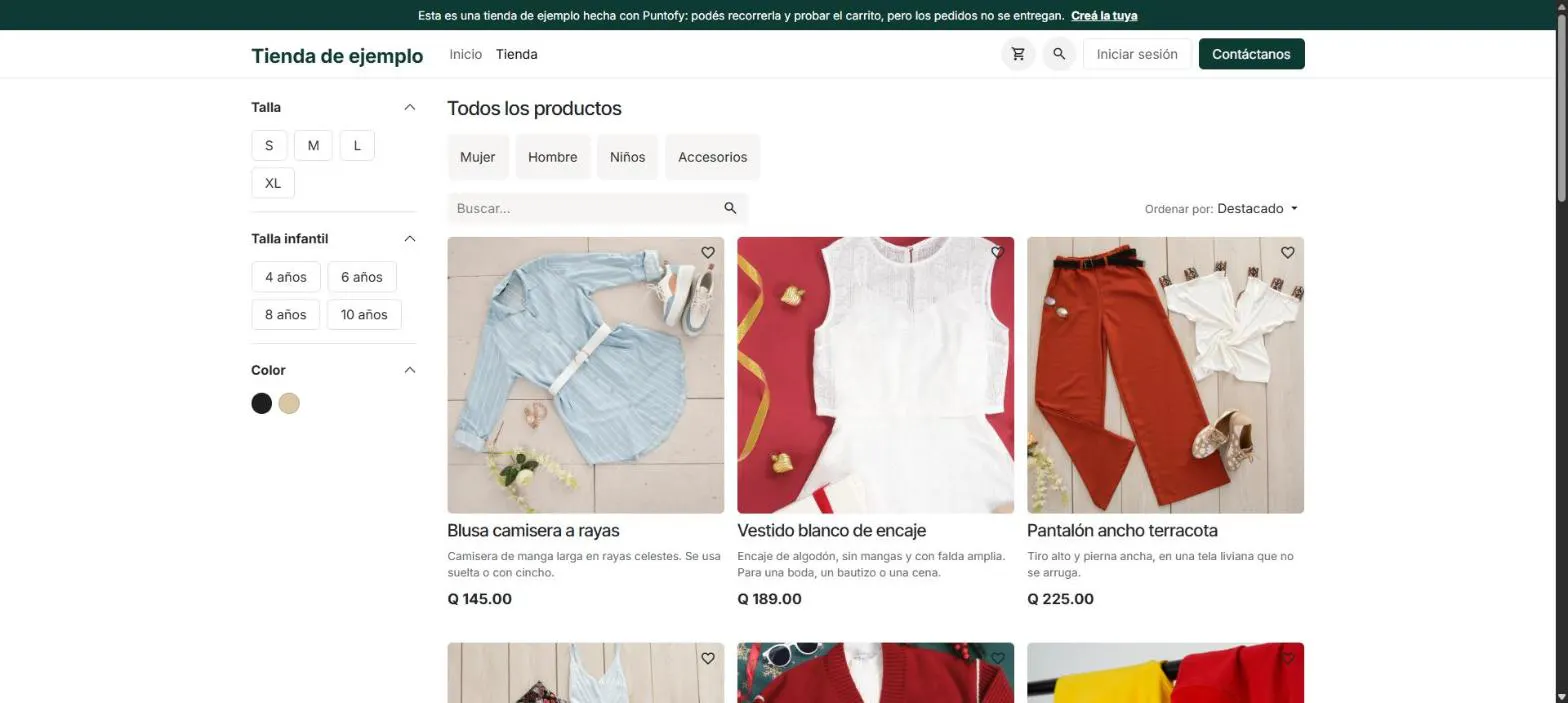1568x703 pixels.
Task: Click the Blusa camisera a rayas title
Action: pyautogui.click(x=533, y=531)
